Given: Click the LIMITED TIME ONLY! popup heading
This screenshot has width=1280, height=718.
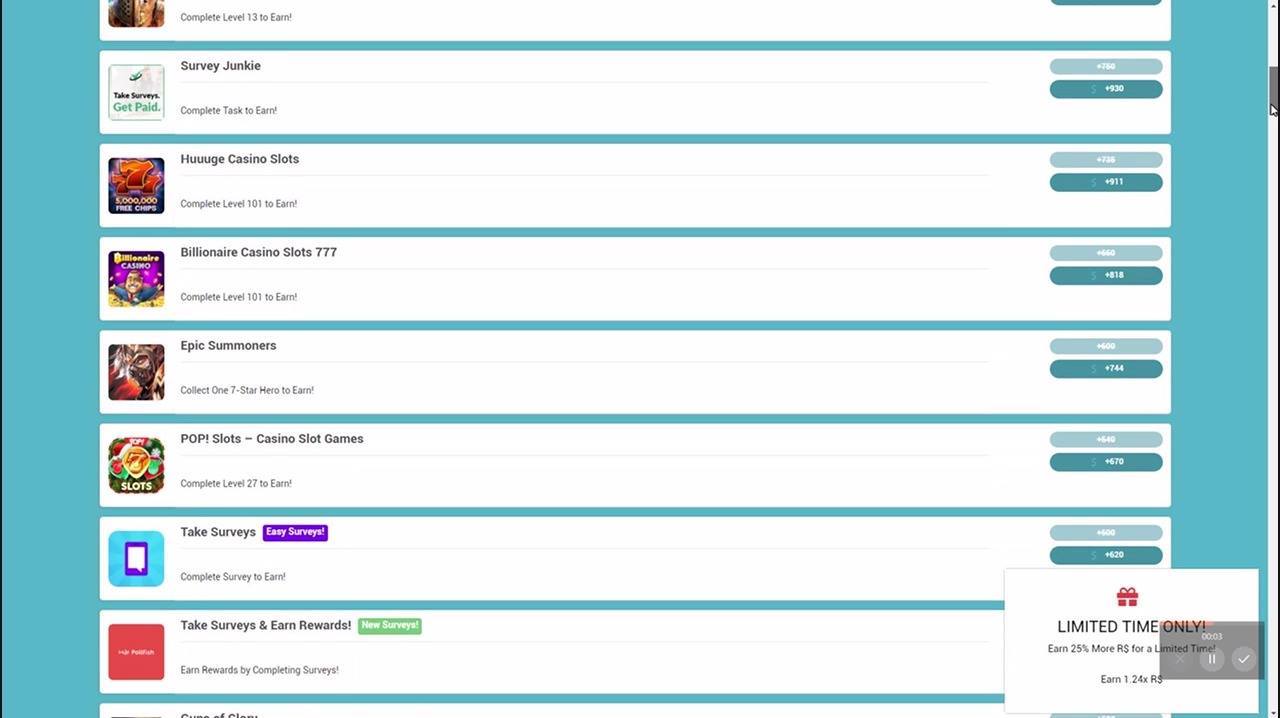Looking at the screenshot, I should pos(1131,627).
